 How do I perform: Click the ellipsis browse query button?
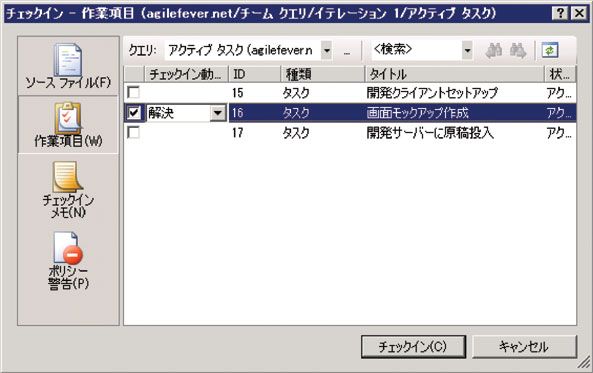click(347, 51)
